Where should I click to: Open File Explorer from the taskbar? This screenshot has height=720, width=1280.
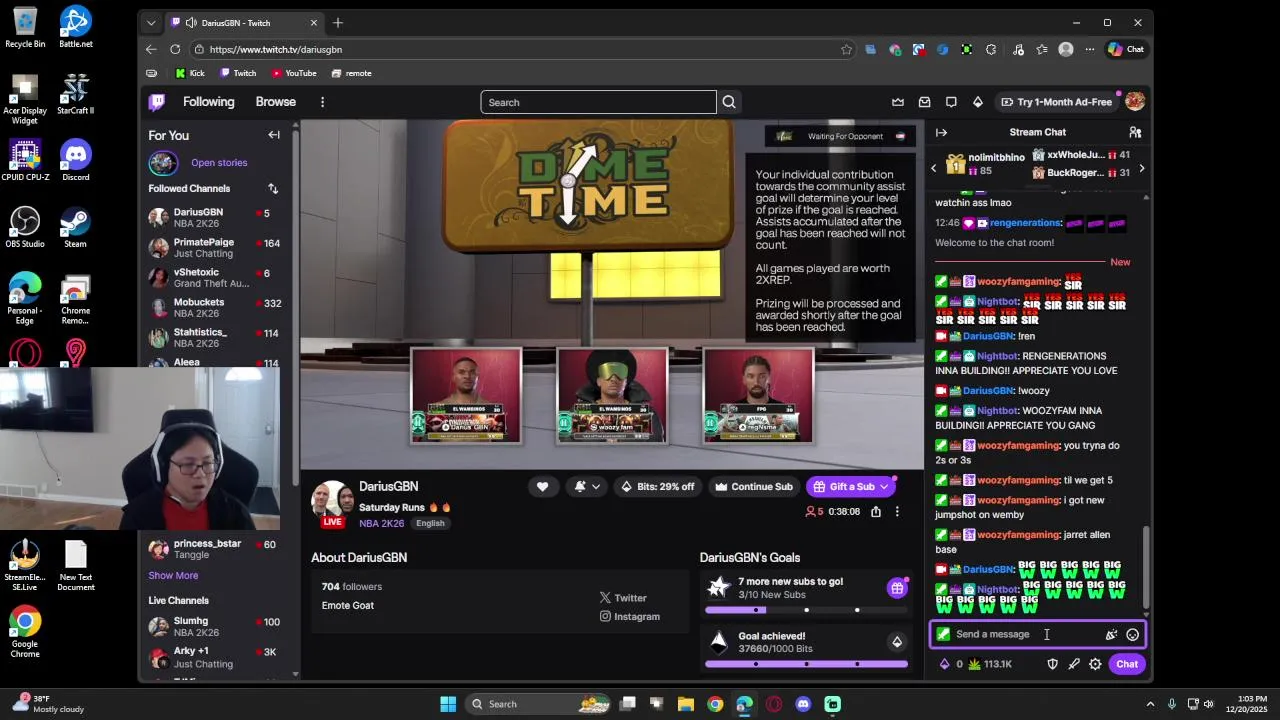coord(686,704)
